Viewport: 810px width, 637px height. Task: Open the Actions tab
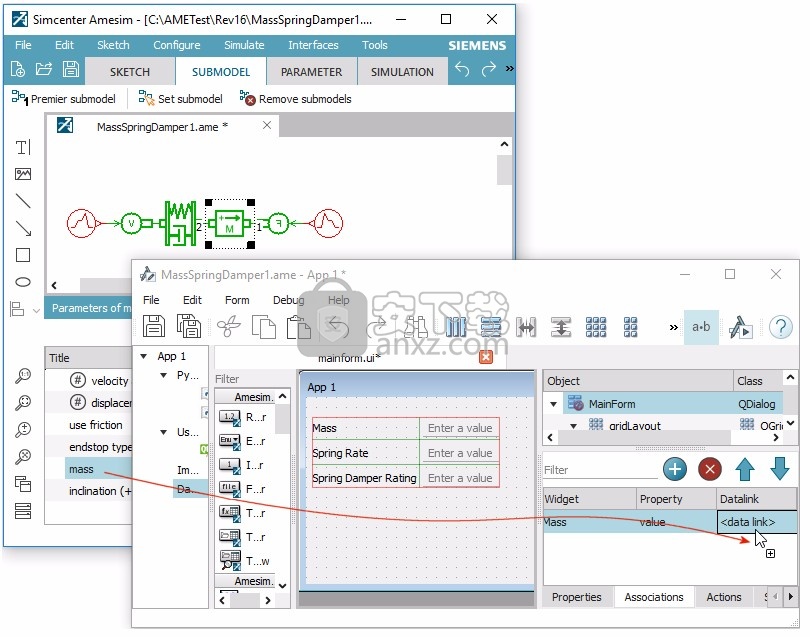click(x=724, y=597)
